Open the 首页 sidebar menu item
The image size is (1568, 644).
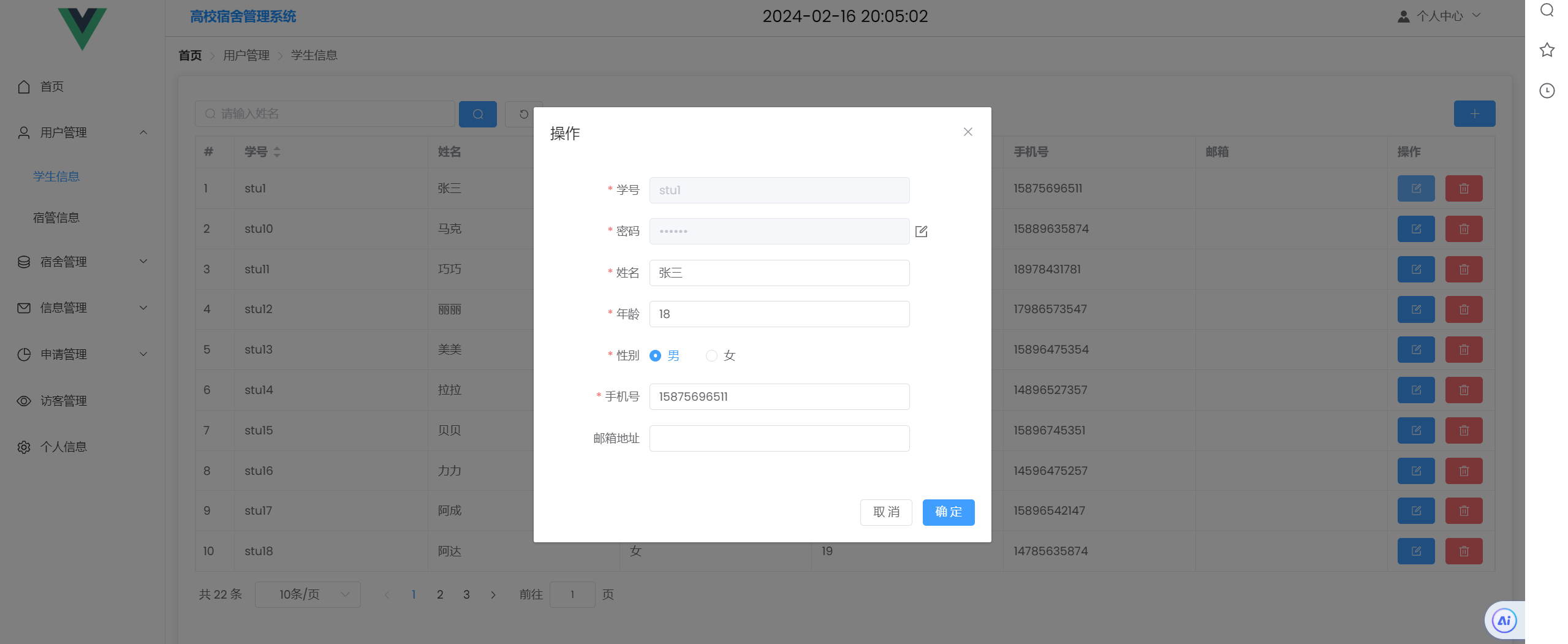(x=82, y=87)
